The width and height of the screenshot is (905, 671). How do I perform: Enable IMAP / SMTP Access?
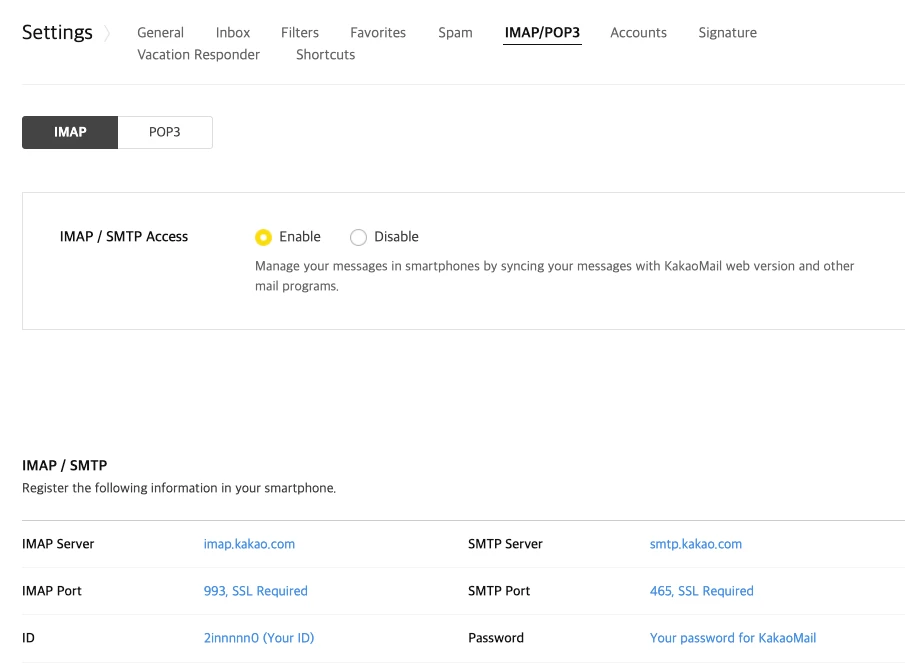point(264,237)
